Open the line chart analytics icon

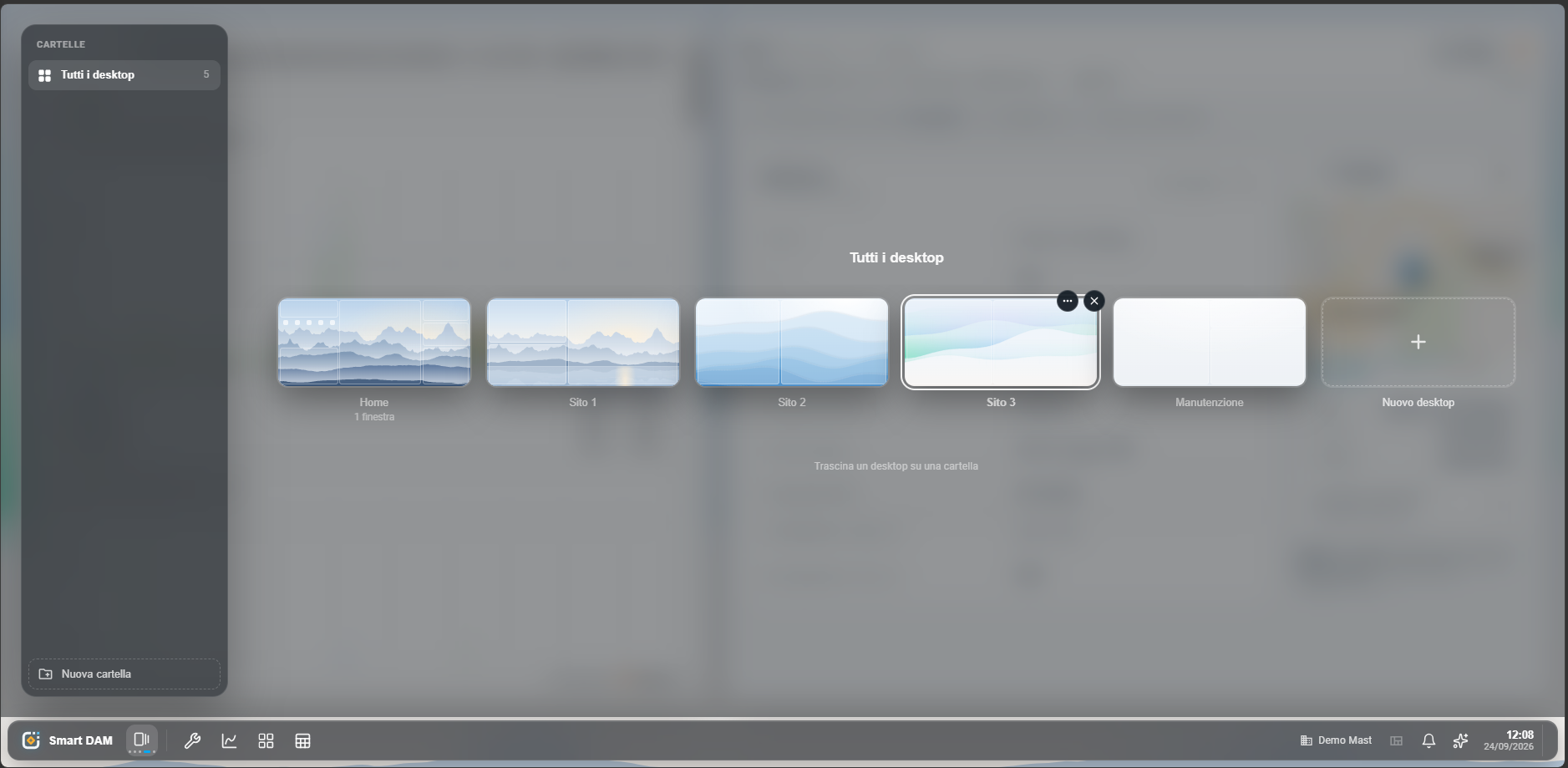[229, 741]
